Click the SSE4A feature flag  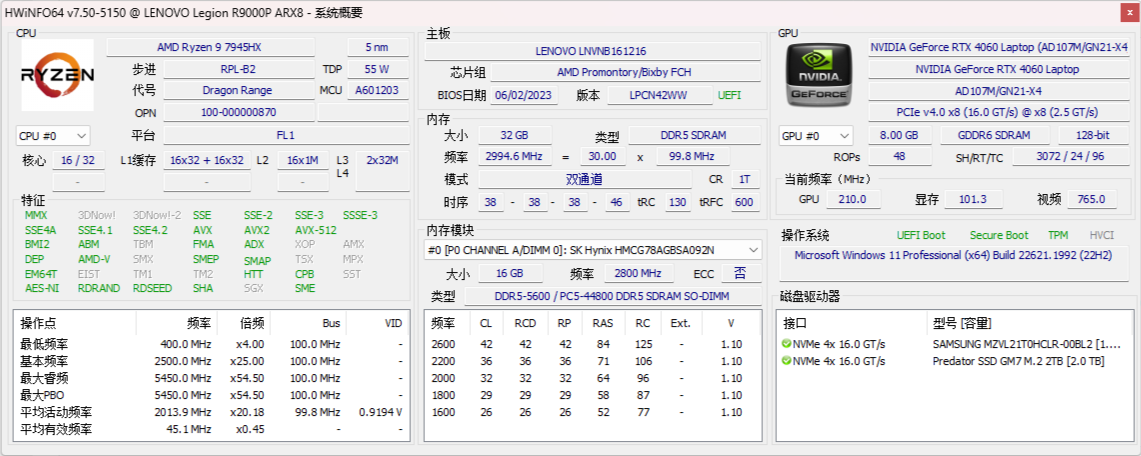click(40, 230)
